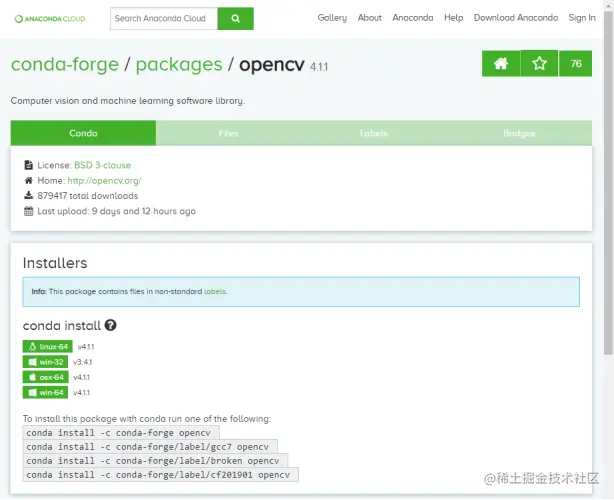Click '879417 total downloads' text
Screen dimensions: 614x500
[88, 196]
